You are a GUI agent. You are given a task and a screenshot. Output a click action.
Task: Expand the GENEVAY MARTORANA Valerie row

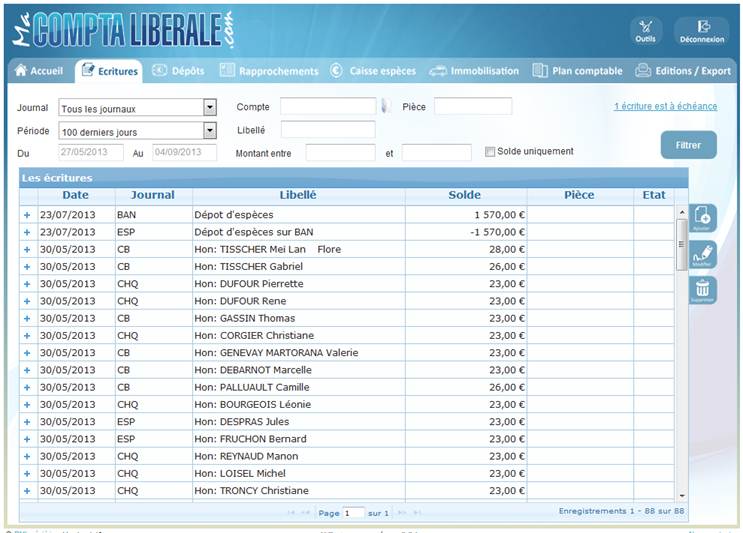(27, 353)
